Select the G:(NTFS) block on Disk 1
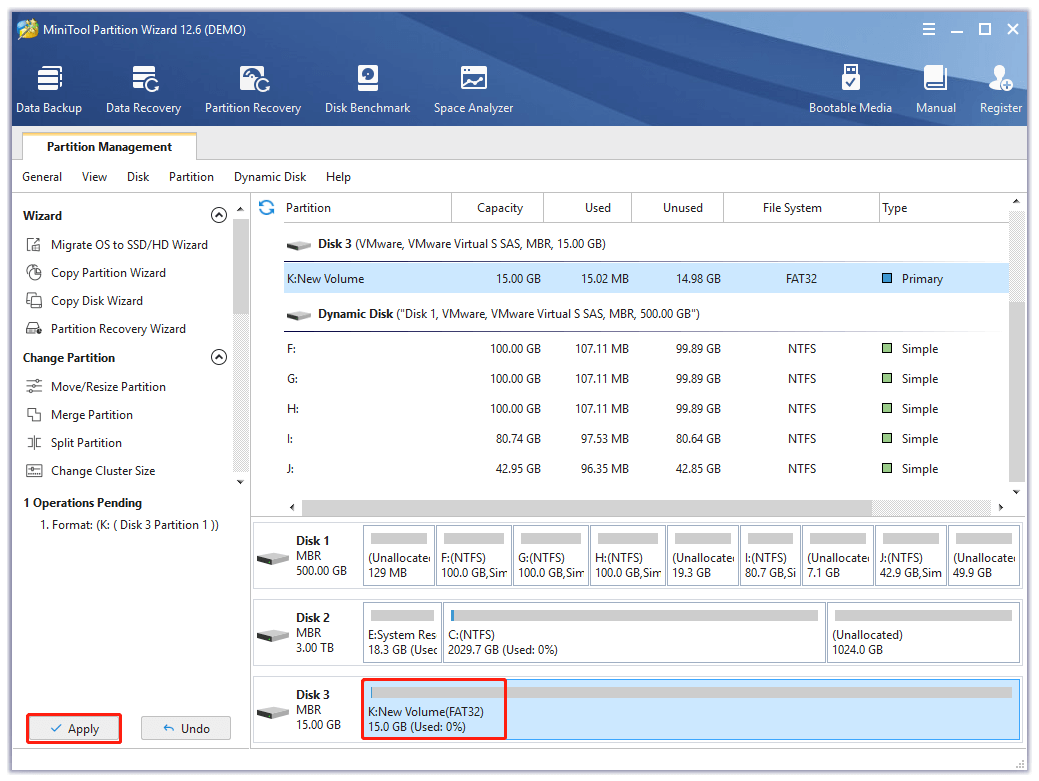The height and width of the screenshot is (781, 1039). [550, 556]
